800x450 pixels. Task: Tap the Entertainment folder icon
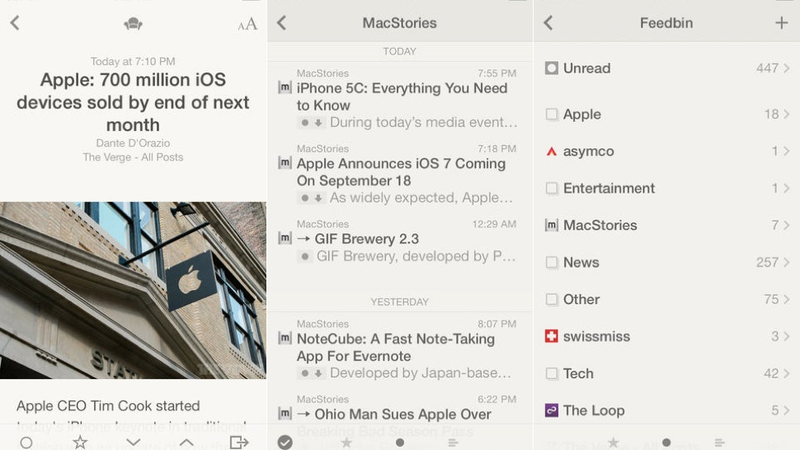pyautogui.click(x=552, y=188)
